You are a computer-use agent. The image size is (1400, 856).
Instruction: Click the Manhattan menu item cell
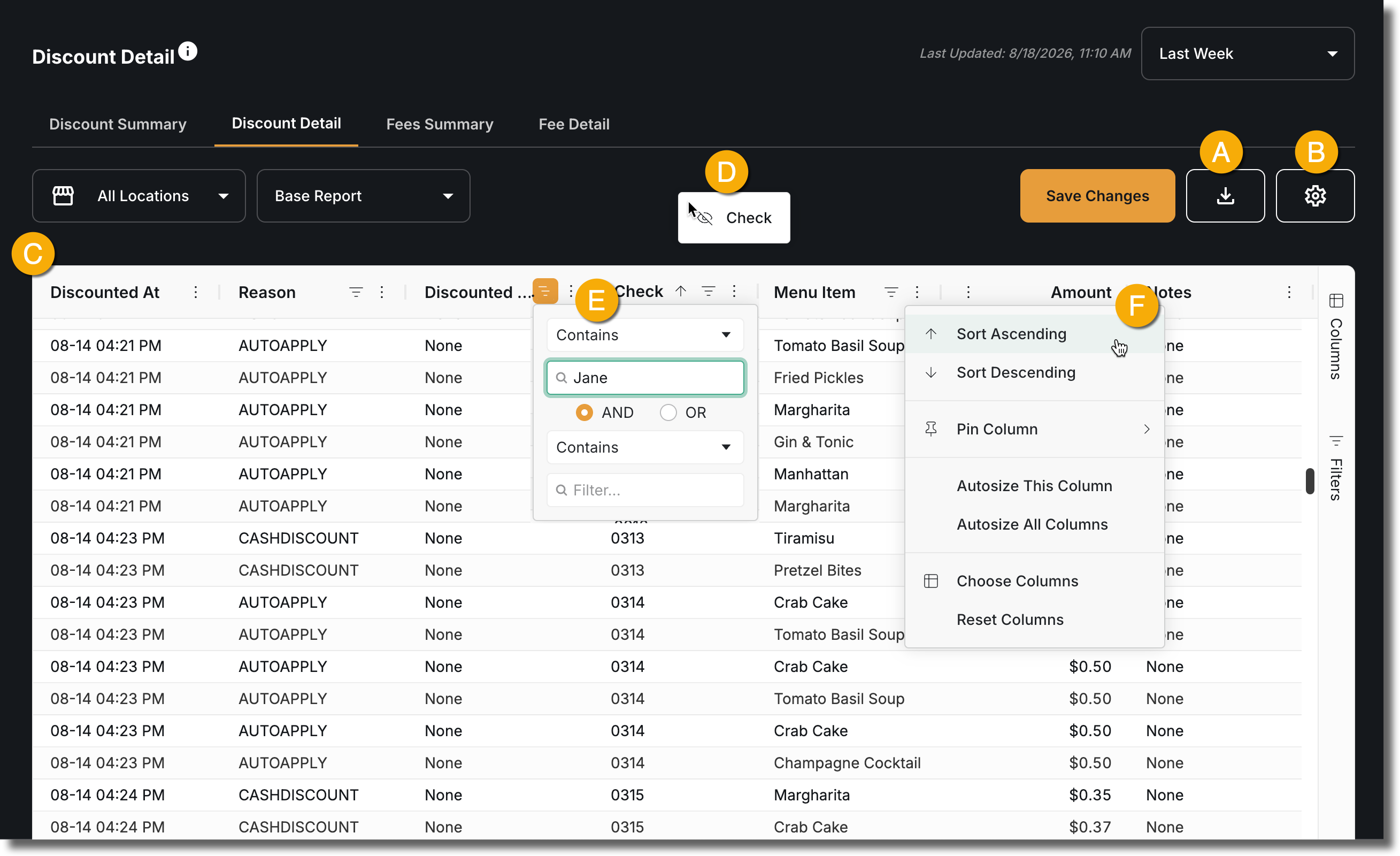pyautogui.click(x=811, y=474)
